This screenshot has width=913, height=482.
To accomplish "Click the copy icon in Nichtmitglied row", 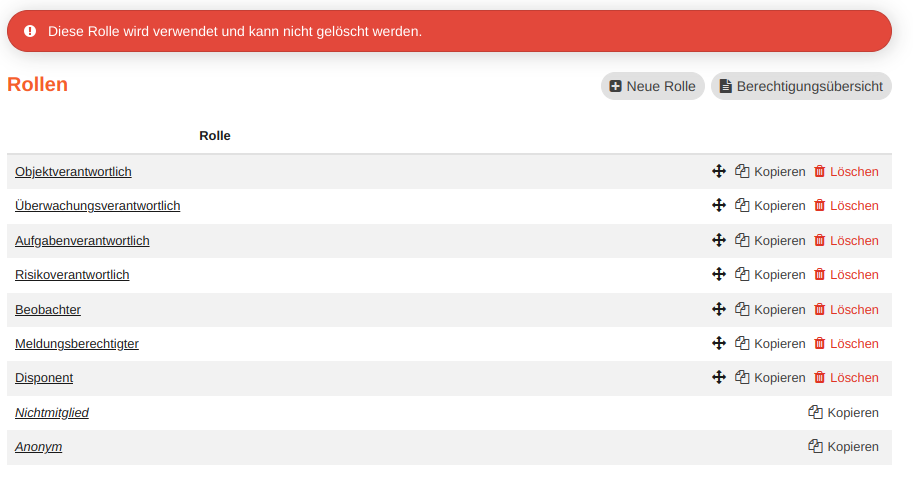I will pos(815,412).
